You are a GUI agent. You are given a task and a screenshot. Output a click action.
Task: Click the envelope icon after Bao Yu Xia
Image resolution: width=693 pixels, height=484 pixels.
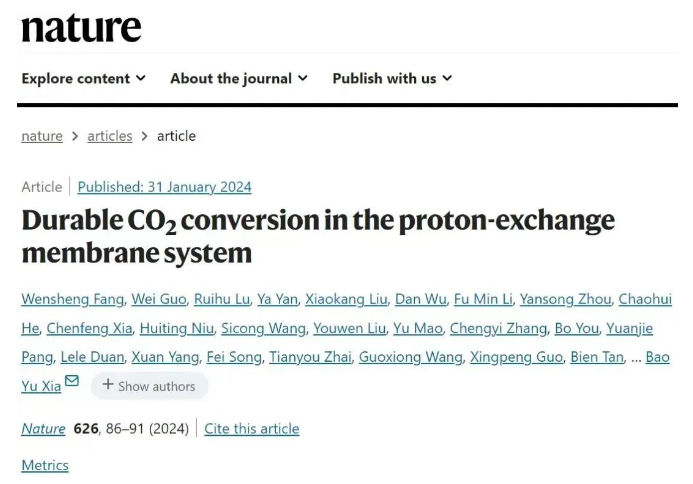point(71,382)
